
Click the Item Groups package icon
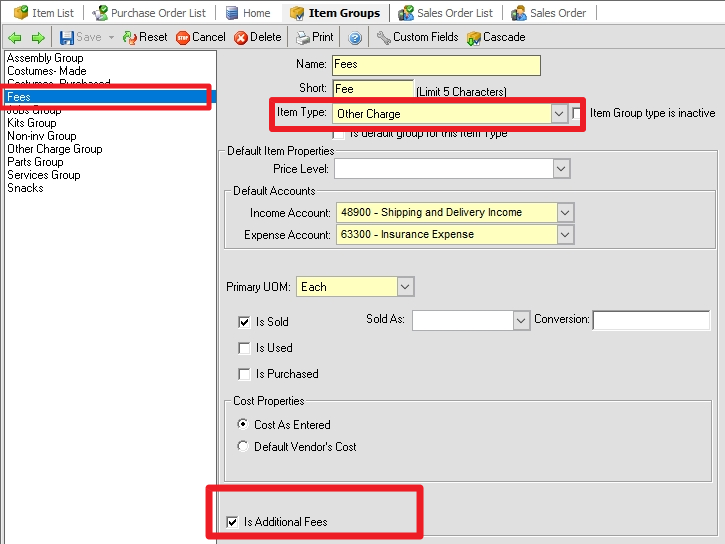coord(297,13)
